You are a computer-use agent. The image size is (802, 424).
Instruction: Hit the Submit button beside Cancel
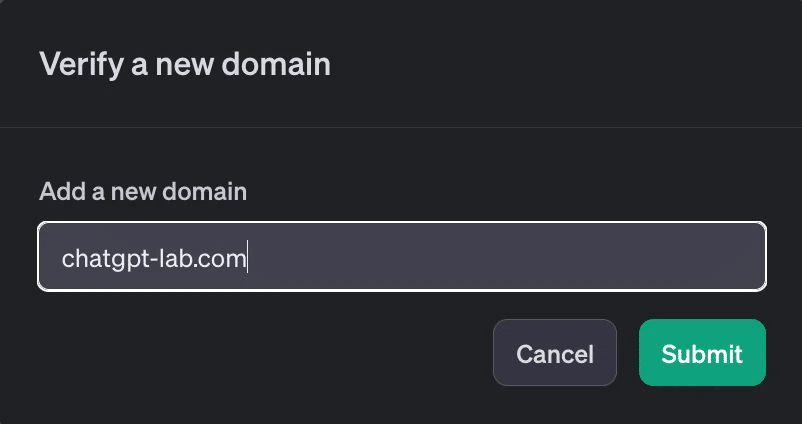[x=702, y=353]
